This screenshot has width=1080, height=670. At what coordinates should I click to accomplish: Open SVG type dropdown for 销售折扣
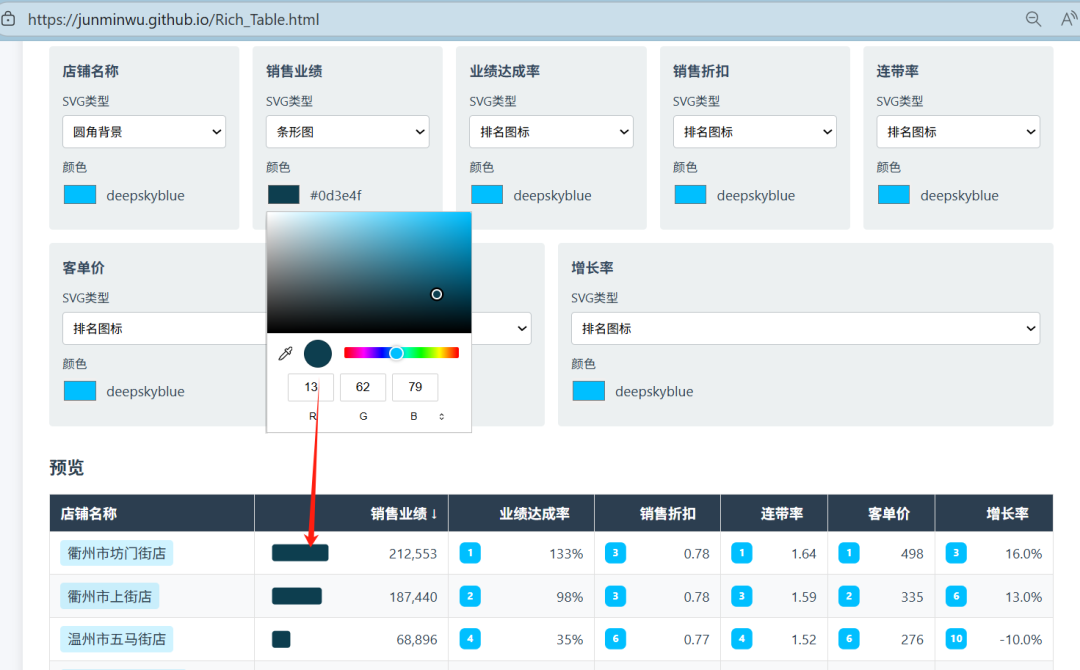755,132
